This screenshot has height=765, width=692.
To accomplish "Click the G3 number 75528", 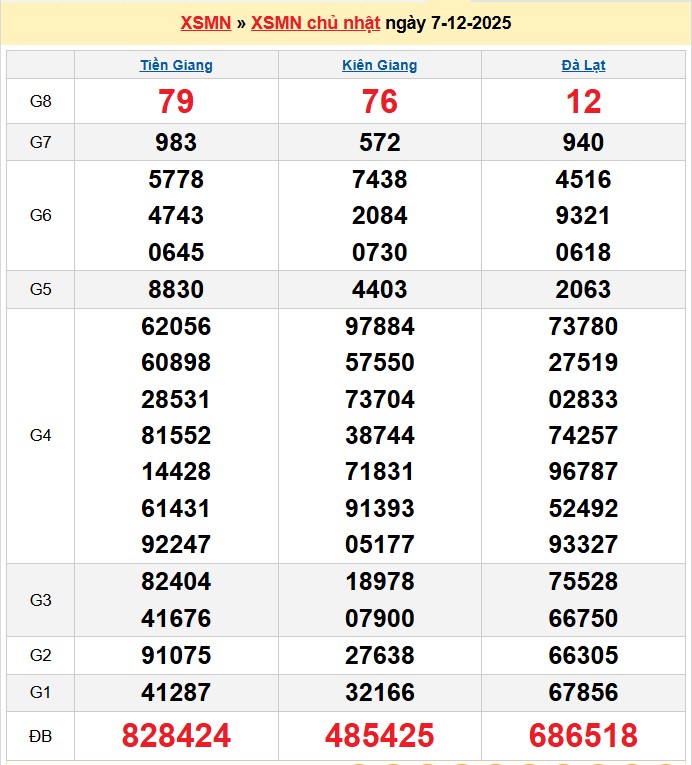I will 583,582.
